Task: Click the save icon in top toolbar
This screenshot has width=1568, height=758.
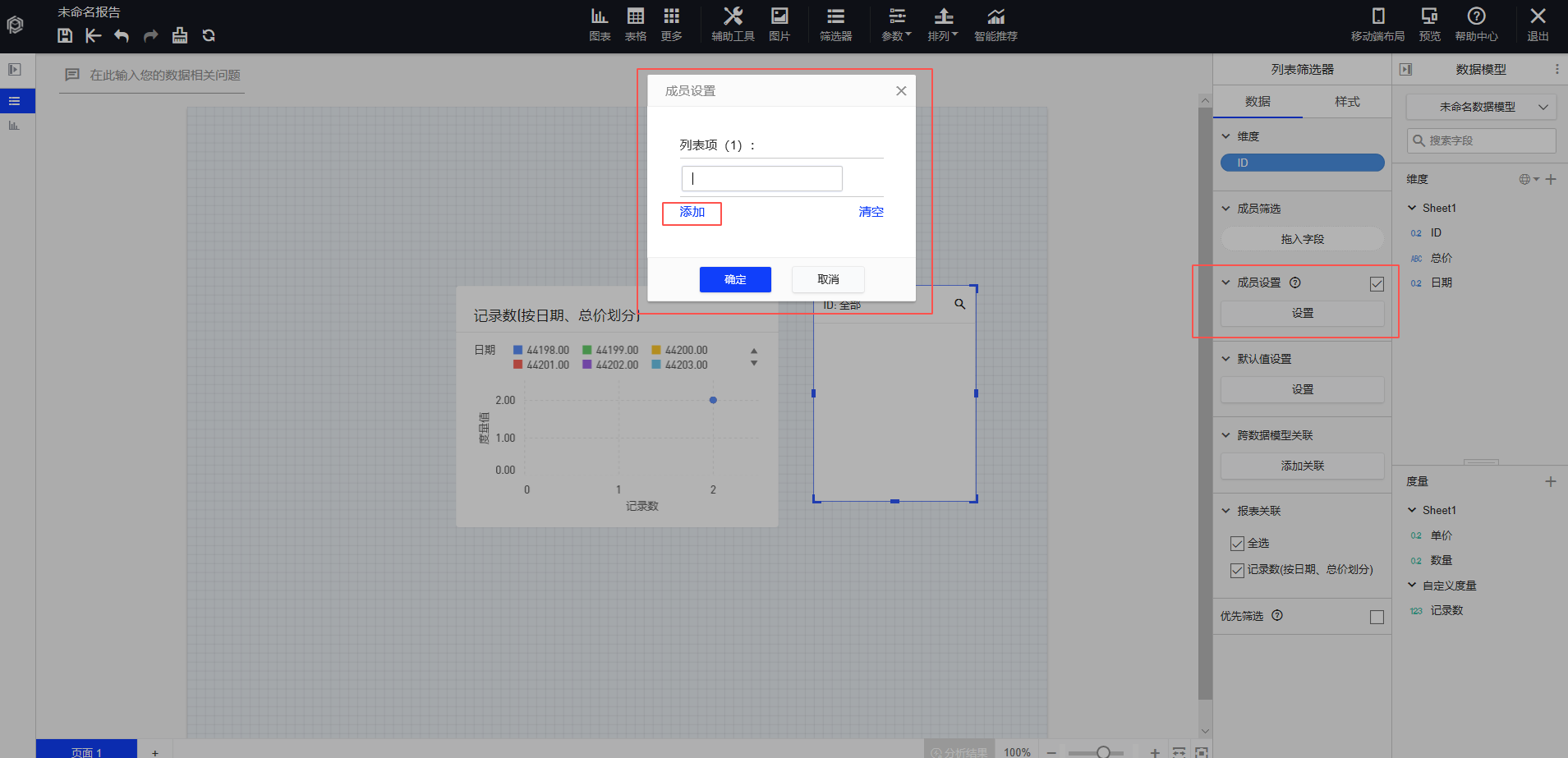Action: [65, 35]
